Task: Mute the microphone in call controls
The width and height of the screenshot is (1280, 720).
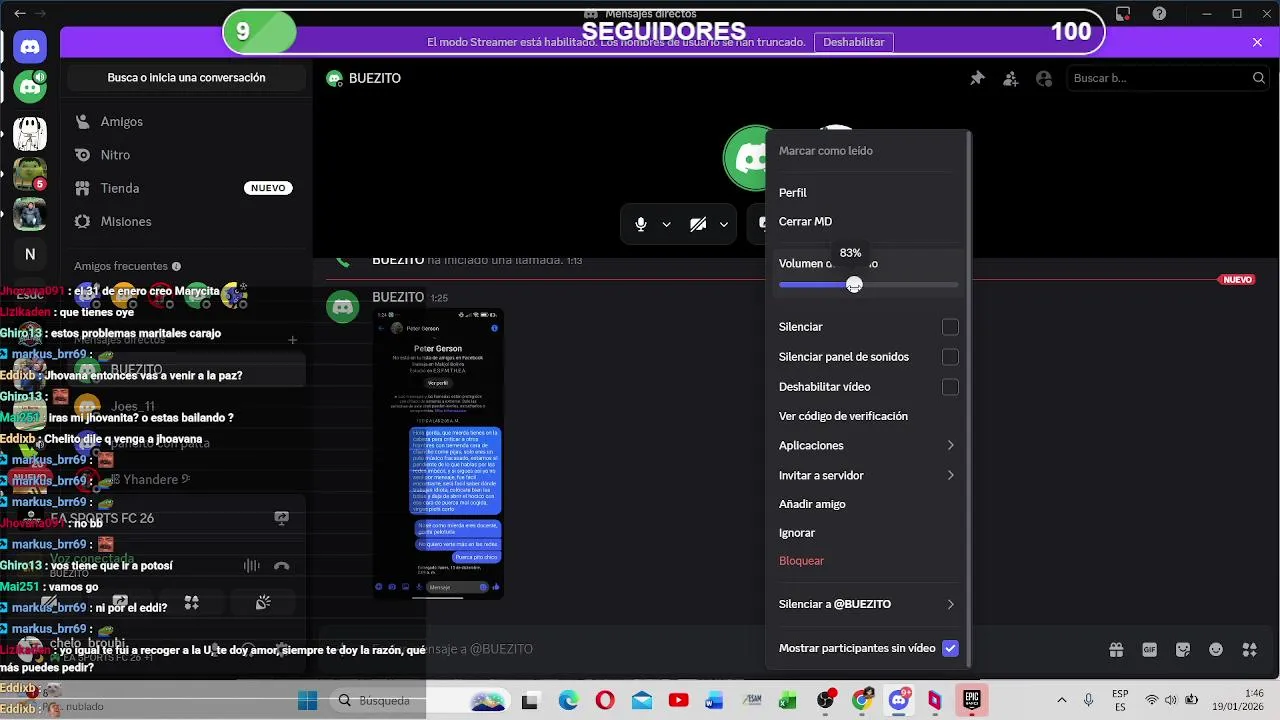Action: [x=641, y=224]
